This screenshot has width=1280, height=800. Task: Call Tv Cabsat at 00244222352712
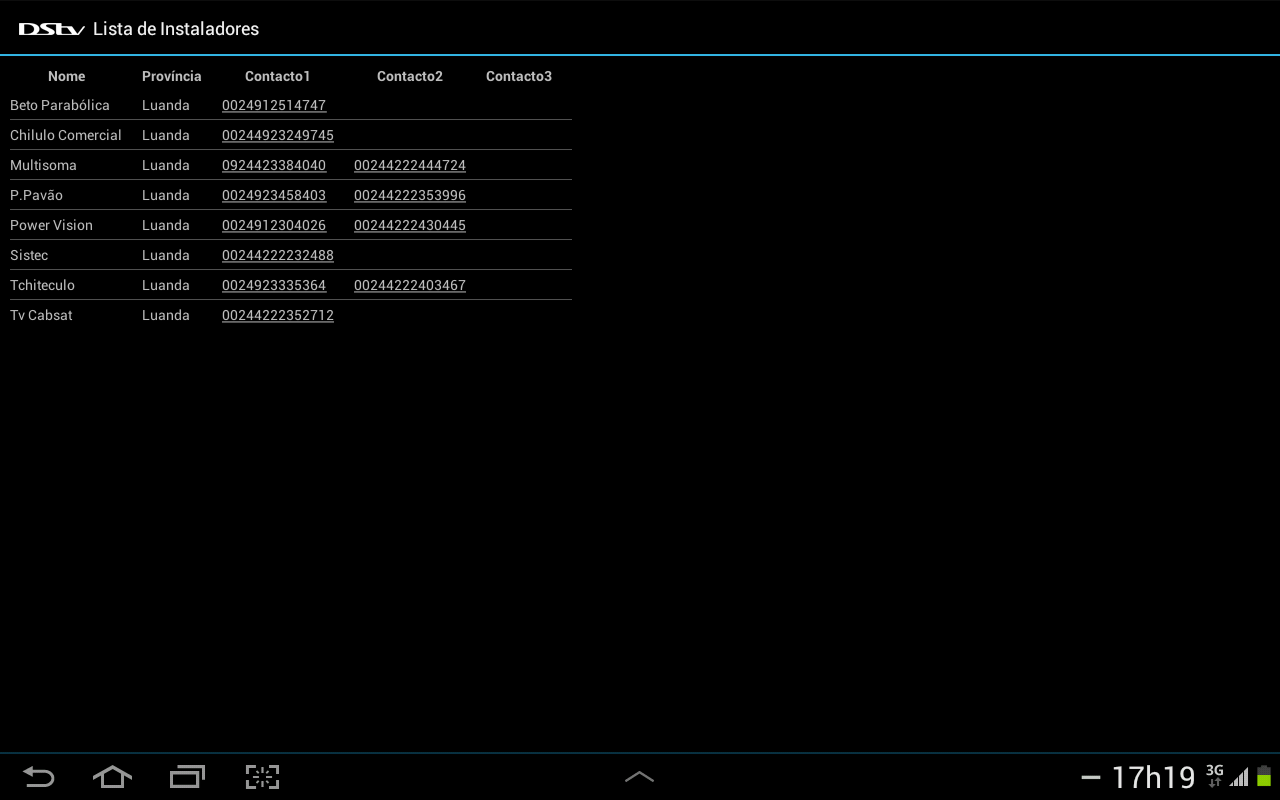pyautogui.click(x=278, y=315)
